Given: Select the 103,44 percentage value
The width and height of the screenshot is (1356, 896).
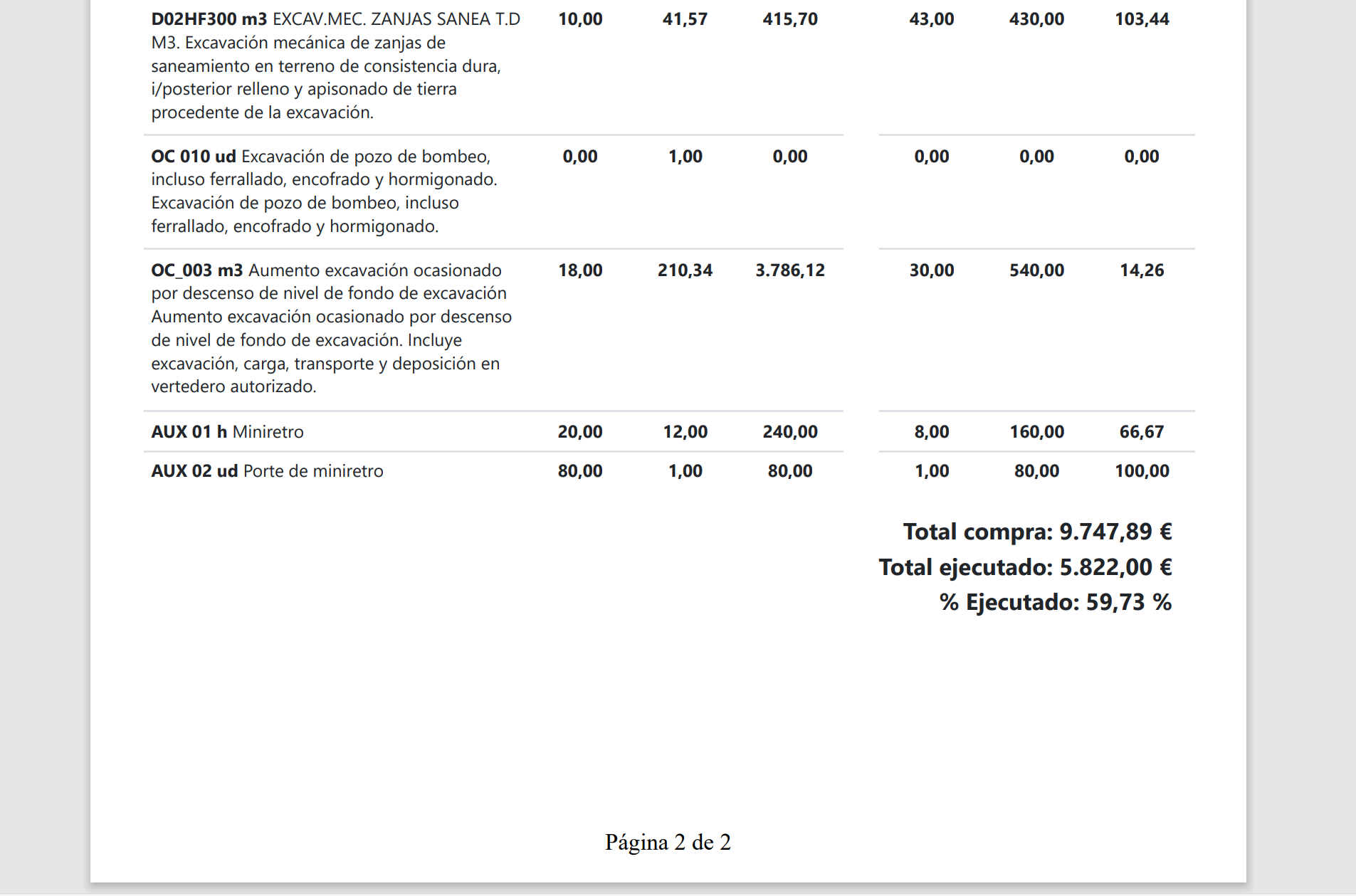Looking at the screenshot, I should point(1141,19).
